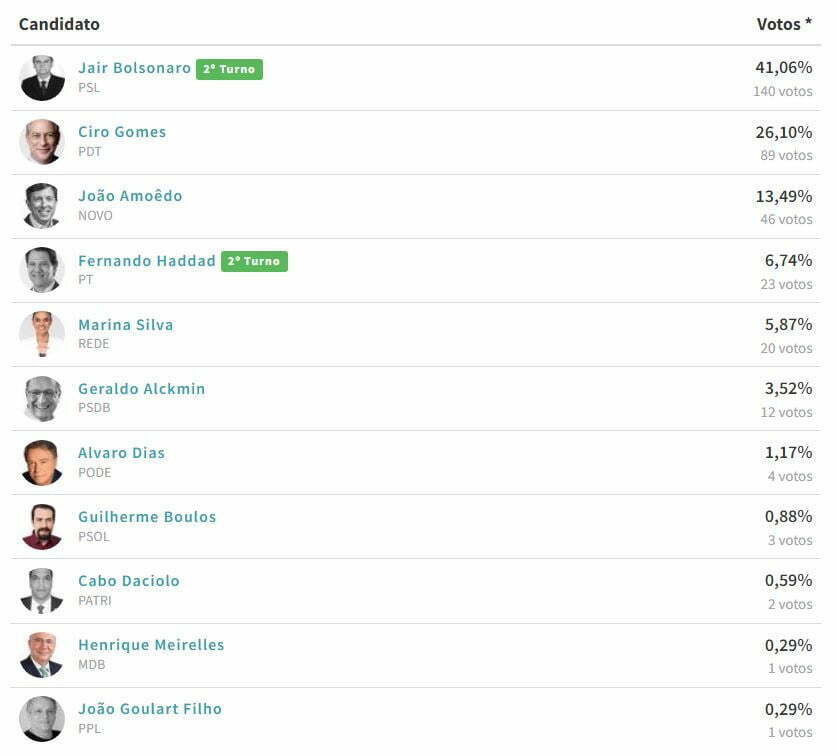The image size is (838, 755).
Task: Open Jair Bolsonaro candidate link
Action: click(134, 68)
